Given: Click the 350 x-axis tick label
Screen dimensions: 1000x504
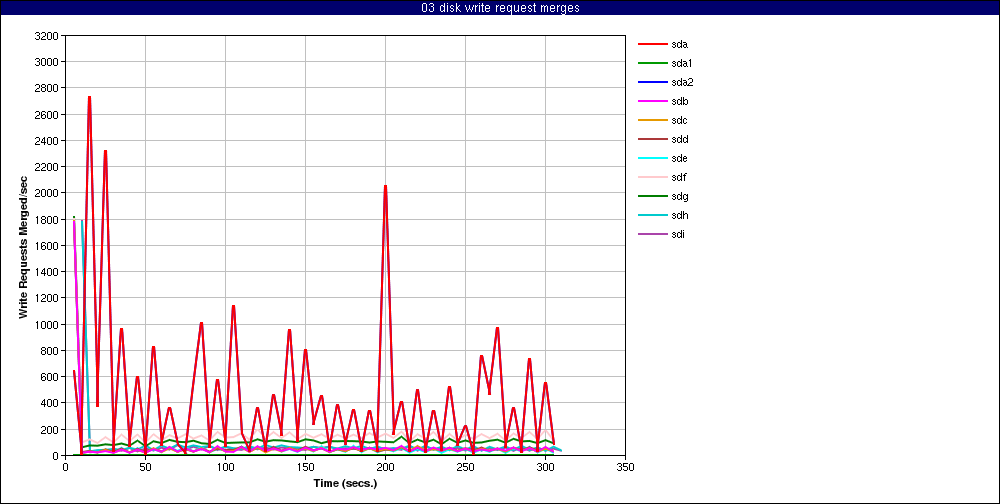Looking at the screenshot, I should pyautogui.click(x=626, y=467).
